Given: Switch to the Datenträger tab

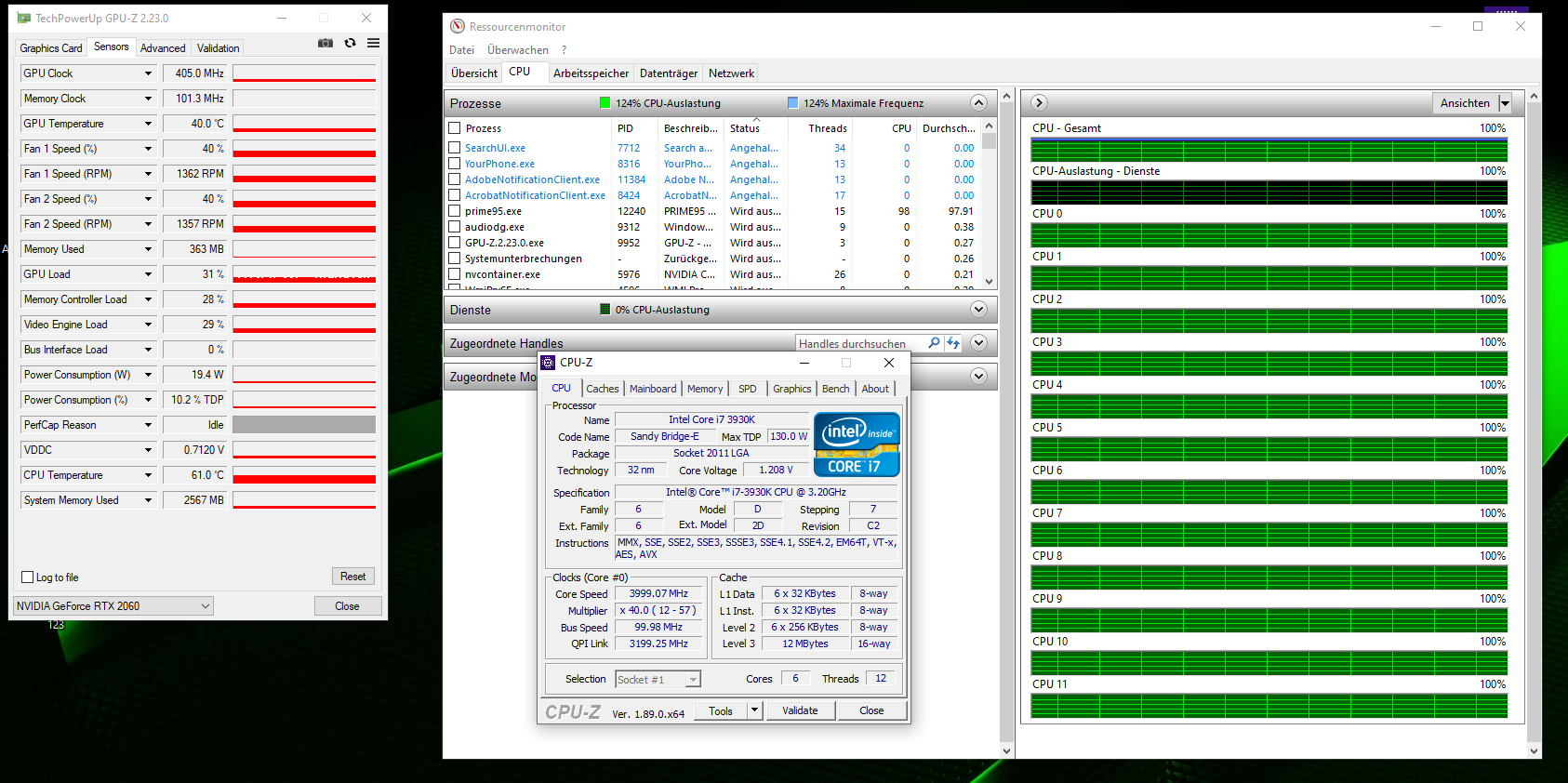Looking at the screenshot, I should [669, 73].
